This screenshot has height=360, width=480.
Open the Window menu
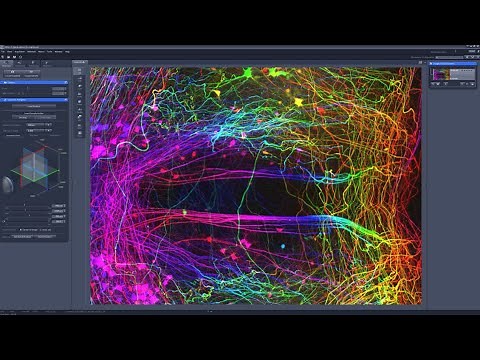[58, 52]
